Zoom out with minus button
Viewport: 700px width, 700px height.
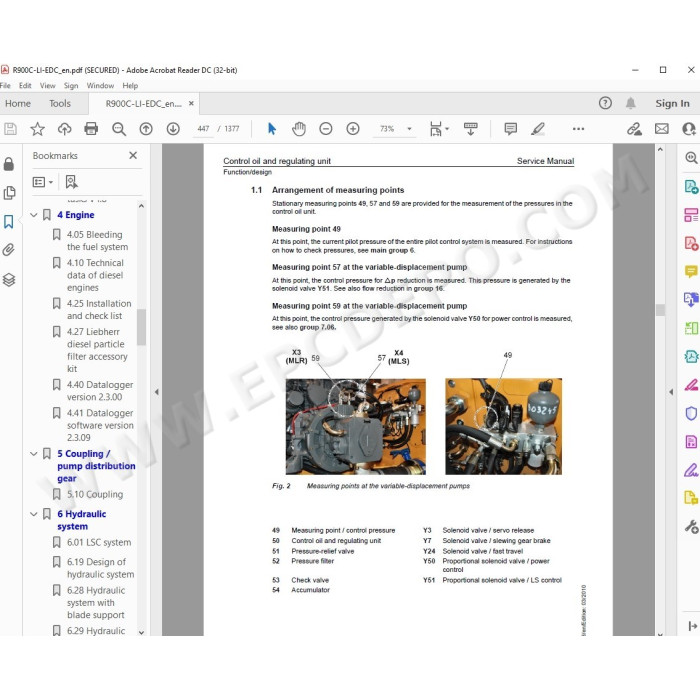click(326, 129)
